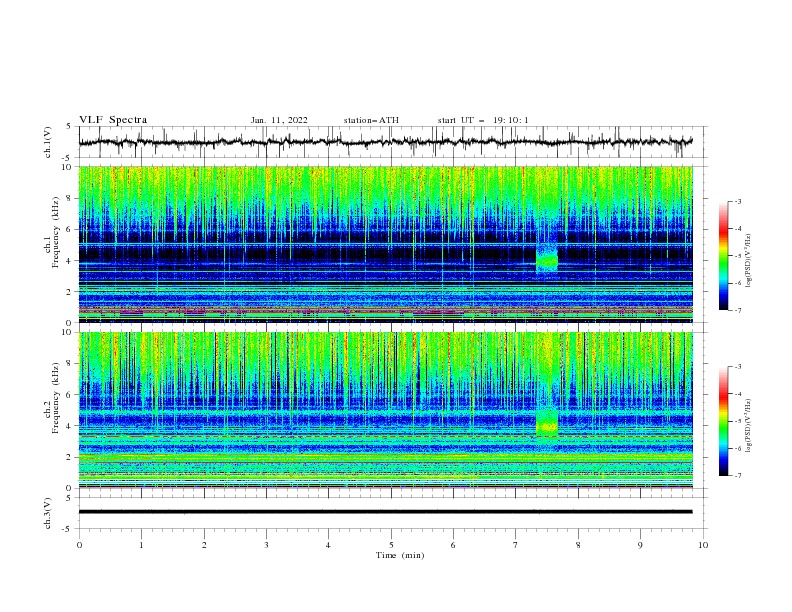
Task: Click time axis tick label "4"
Action: 328,545
